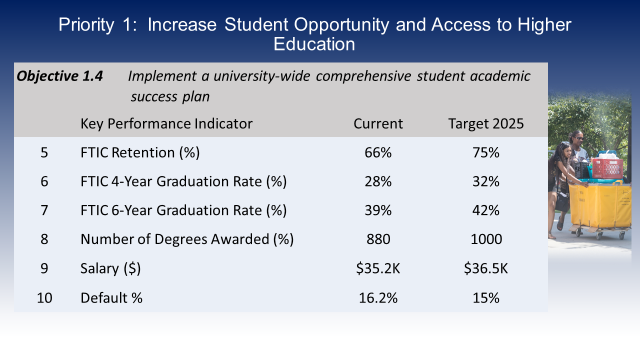The height and width of the screenshot is (360, 640).
Task: Click the 28% current graduation value
Action: click(378, 181)
